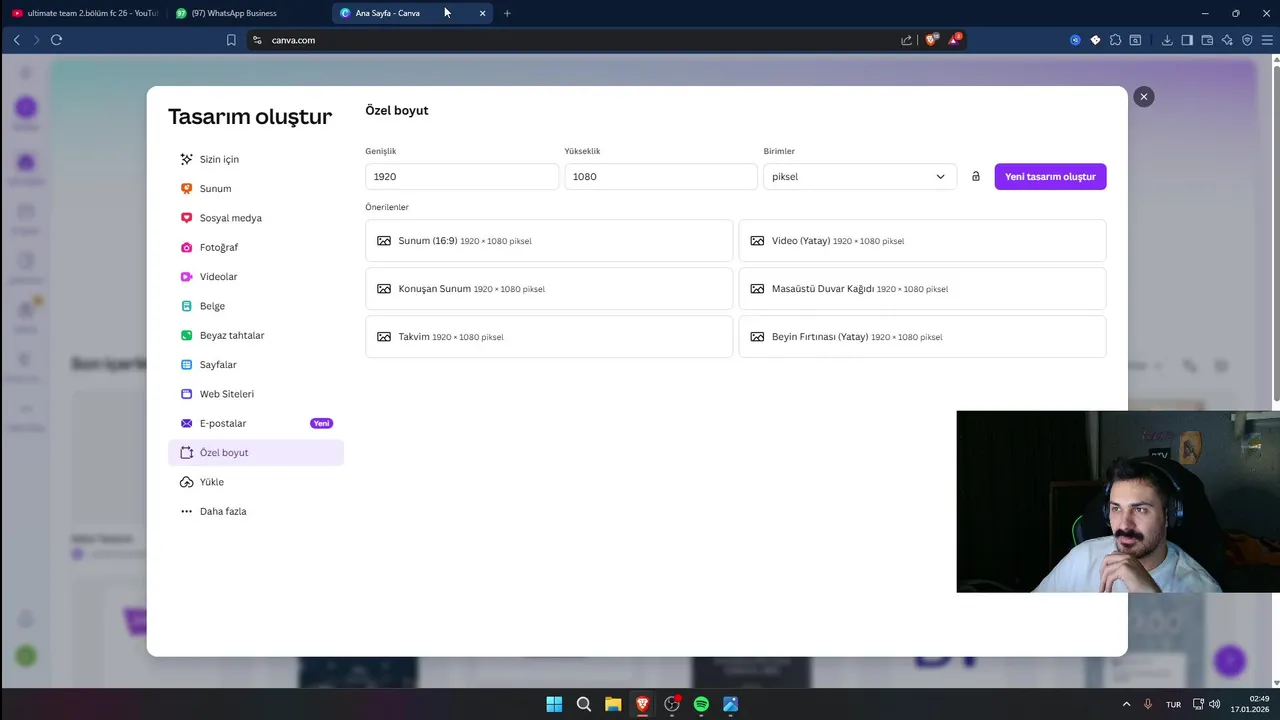Select Sizin için in the sidebar
The width and height of the screenshot is (1280, 720).
[x=256, y=159]
